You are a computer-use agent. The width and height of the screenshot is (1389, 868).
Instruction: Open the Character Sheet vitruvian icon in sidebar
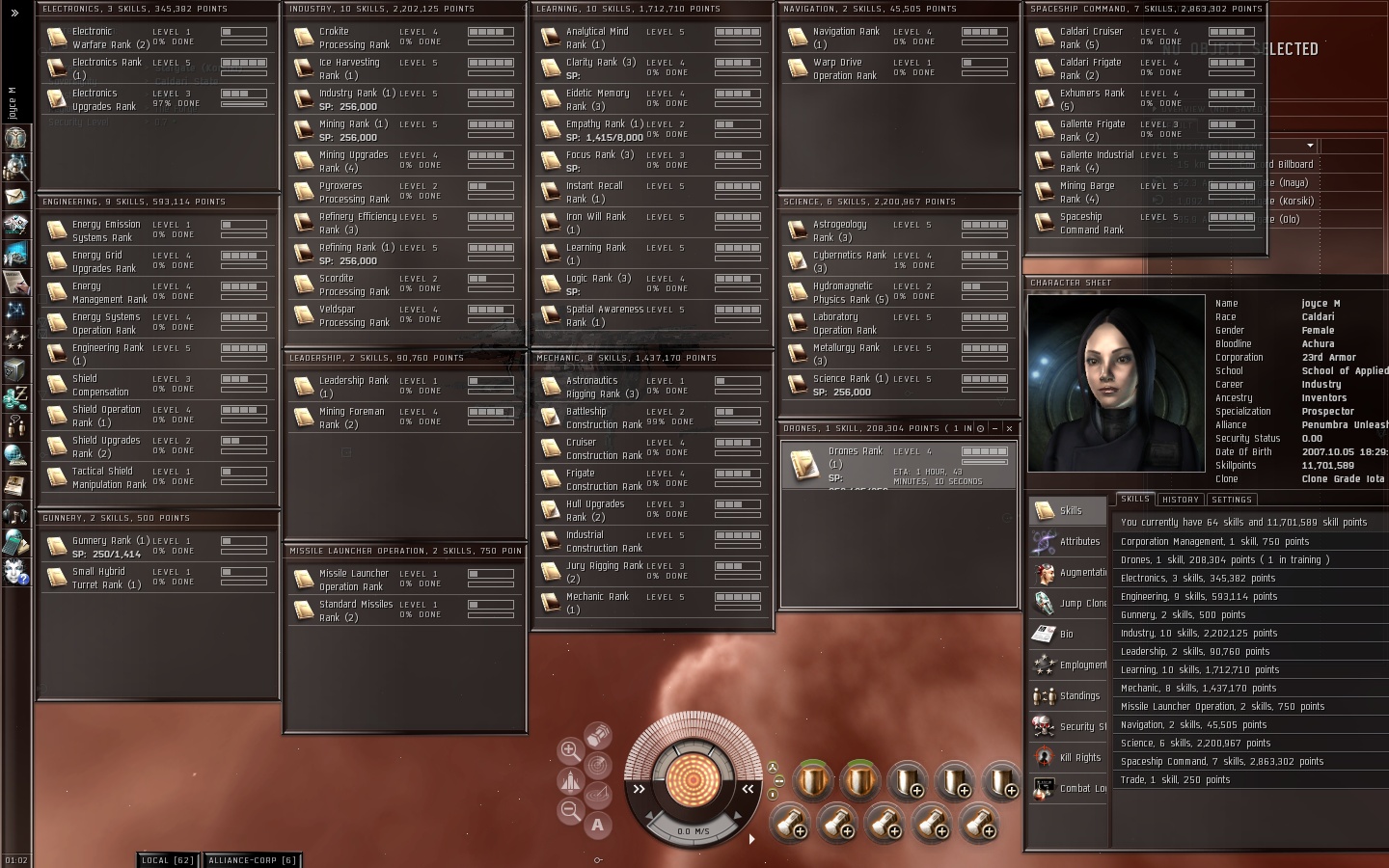pos(15,137)
